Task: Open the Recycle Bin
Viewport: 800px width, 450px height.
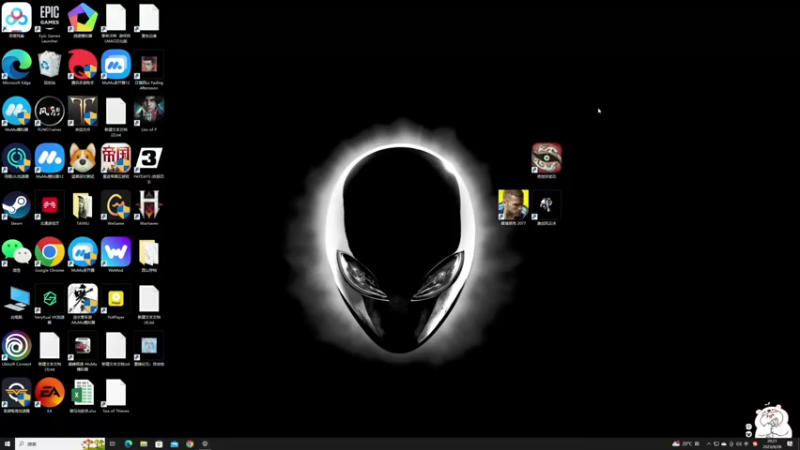Action: click(x=49, y=67)
